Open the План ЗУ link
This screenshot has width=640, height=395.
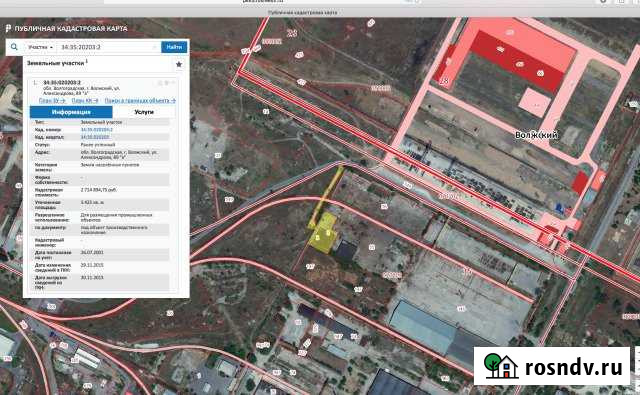(x=52, y=100)
